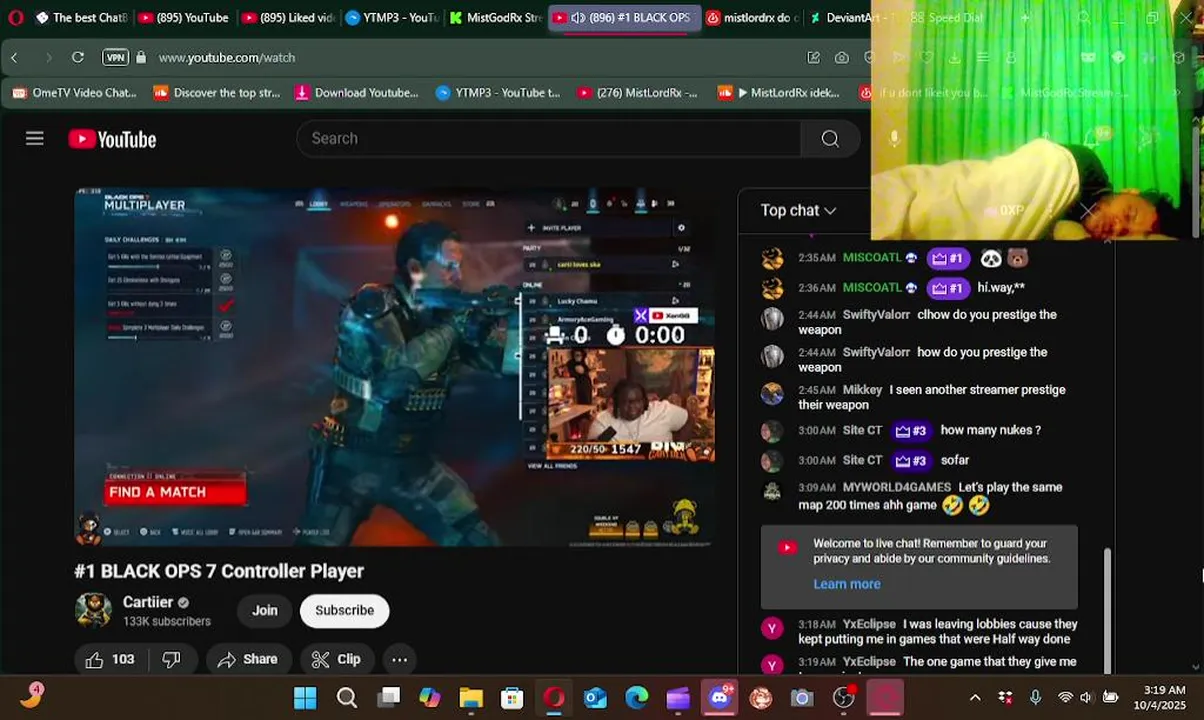Viewport: 1204px width, 720px height.
Task: Click the video player thumbnail area
Action: (394, 366)
